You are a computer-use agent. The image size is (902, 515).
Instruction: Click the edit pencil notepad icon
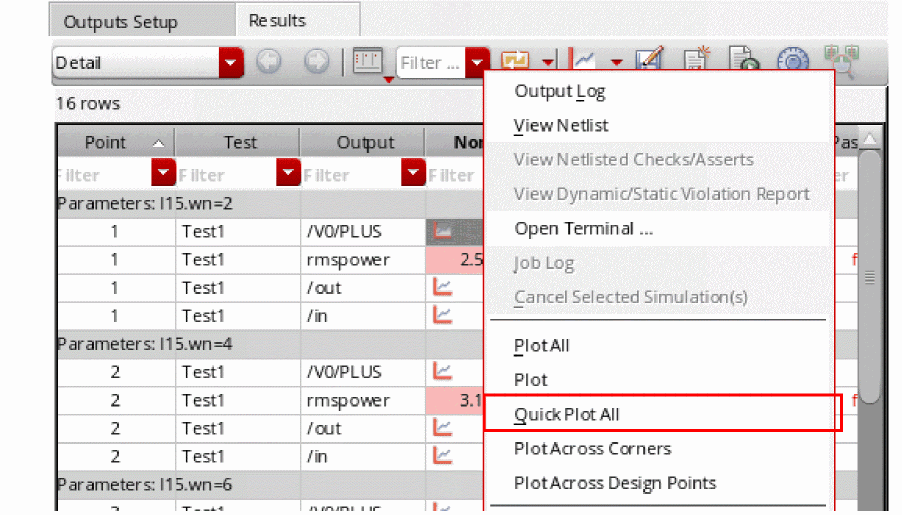(650, 59)
